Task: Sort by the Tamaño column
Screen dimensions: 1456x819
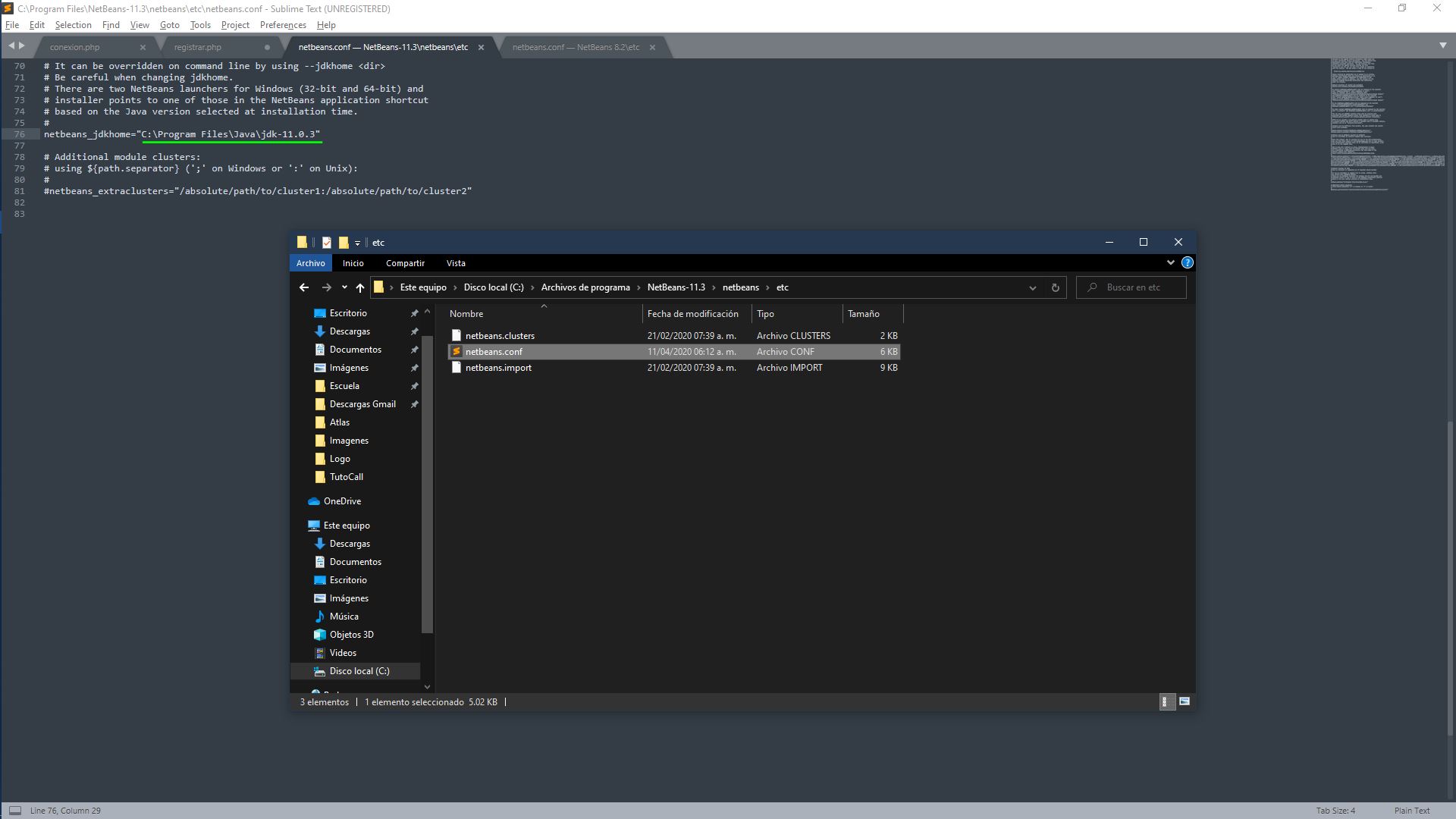Action: [x=872, y=314]
